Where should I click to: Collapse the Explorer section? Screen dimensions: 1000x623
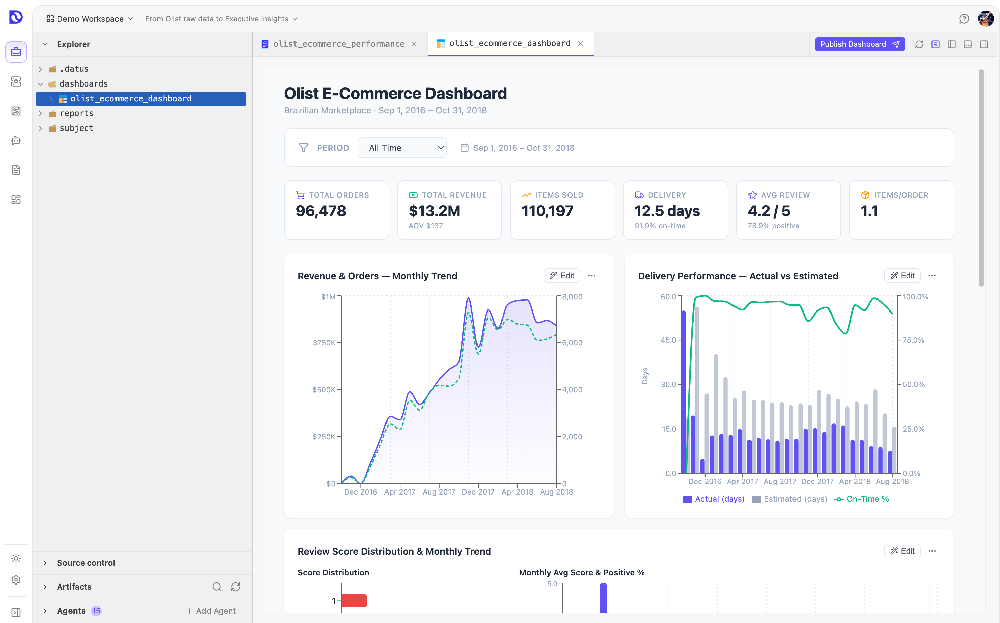tap(45, 44)
